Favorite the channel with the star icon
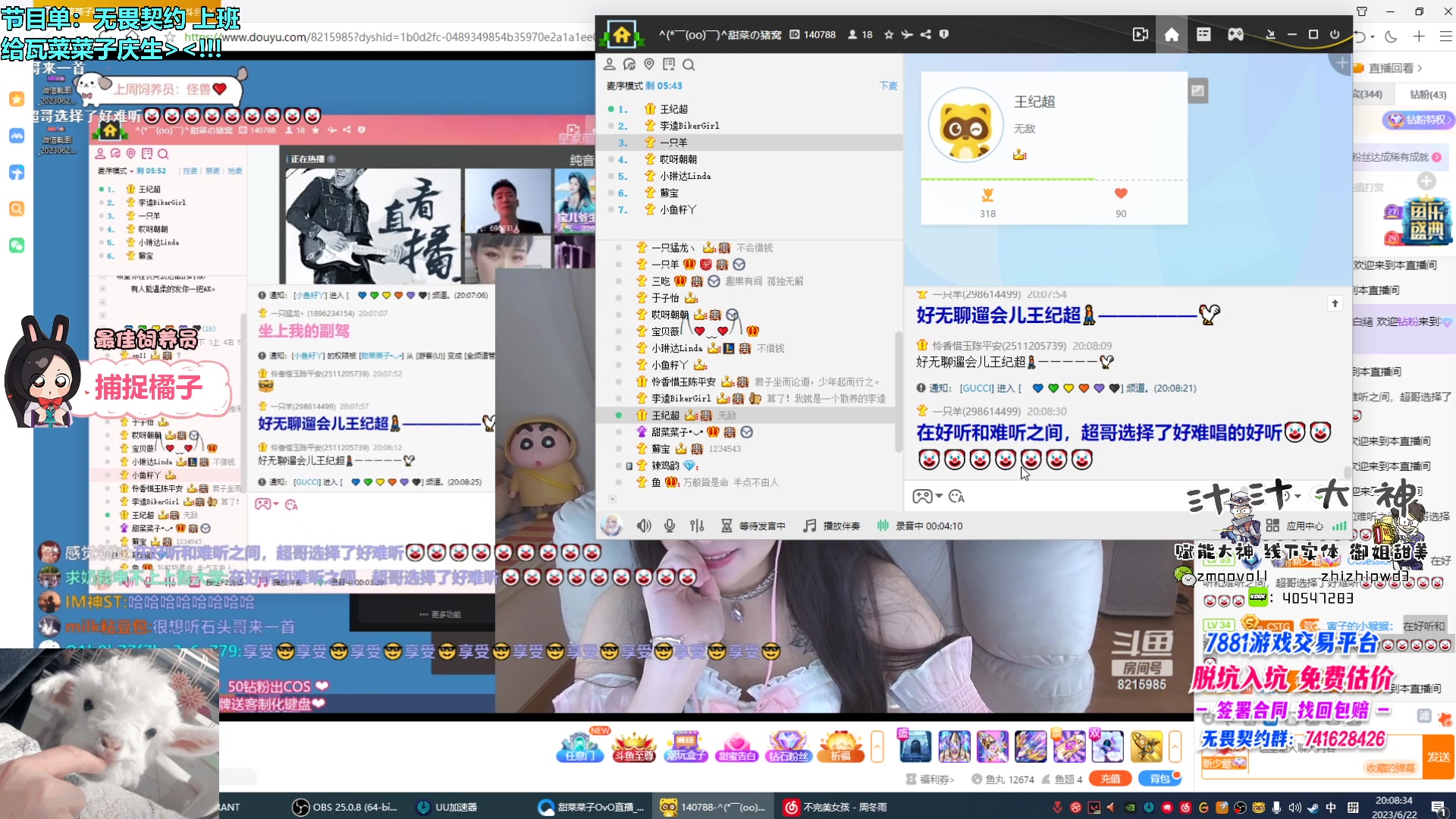The height and width of the screenshot is (819, 1456). (x=889, y=35)
